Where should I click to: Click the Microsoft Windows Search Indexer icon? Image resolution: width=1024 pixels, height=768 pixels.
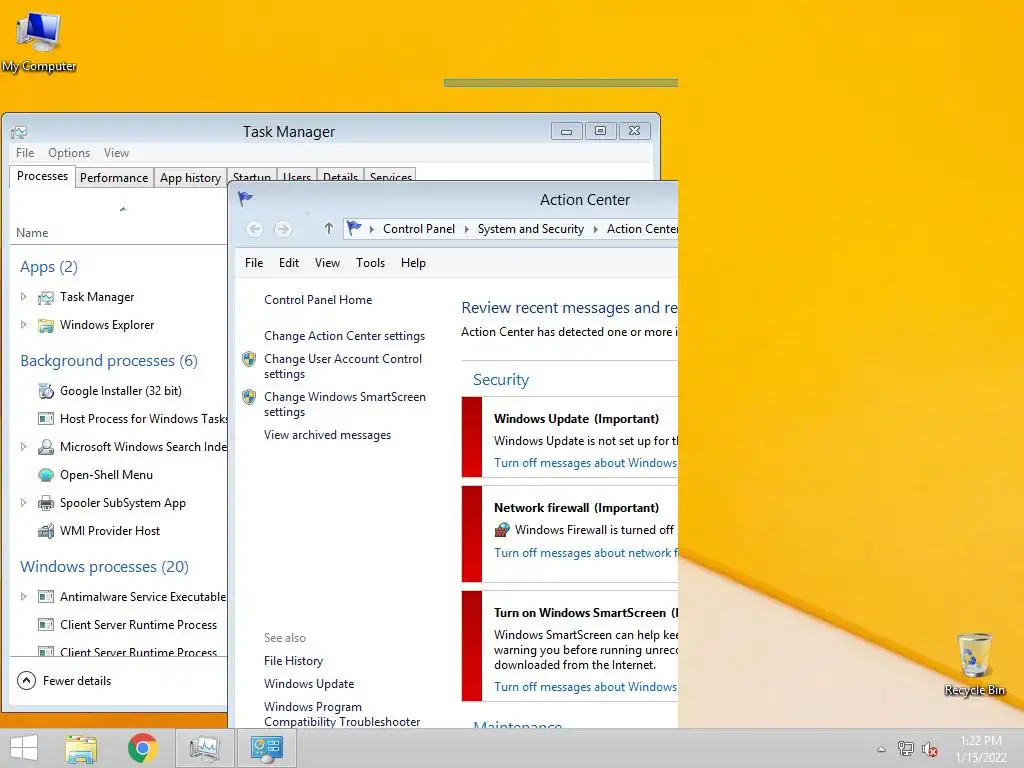coord(46,447)
